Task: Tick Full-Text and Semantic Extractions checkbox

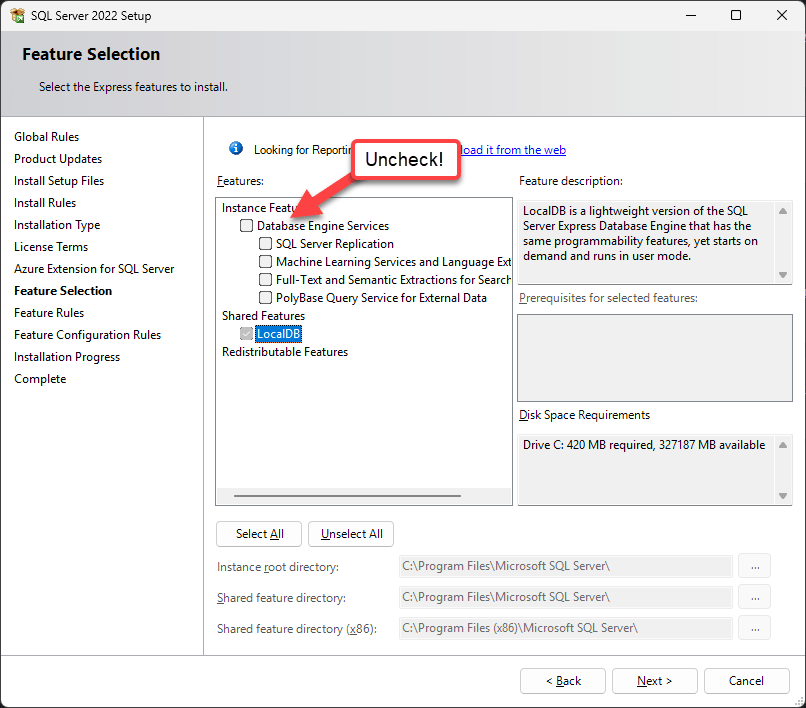Action: (265, 280)
